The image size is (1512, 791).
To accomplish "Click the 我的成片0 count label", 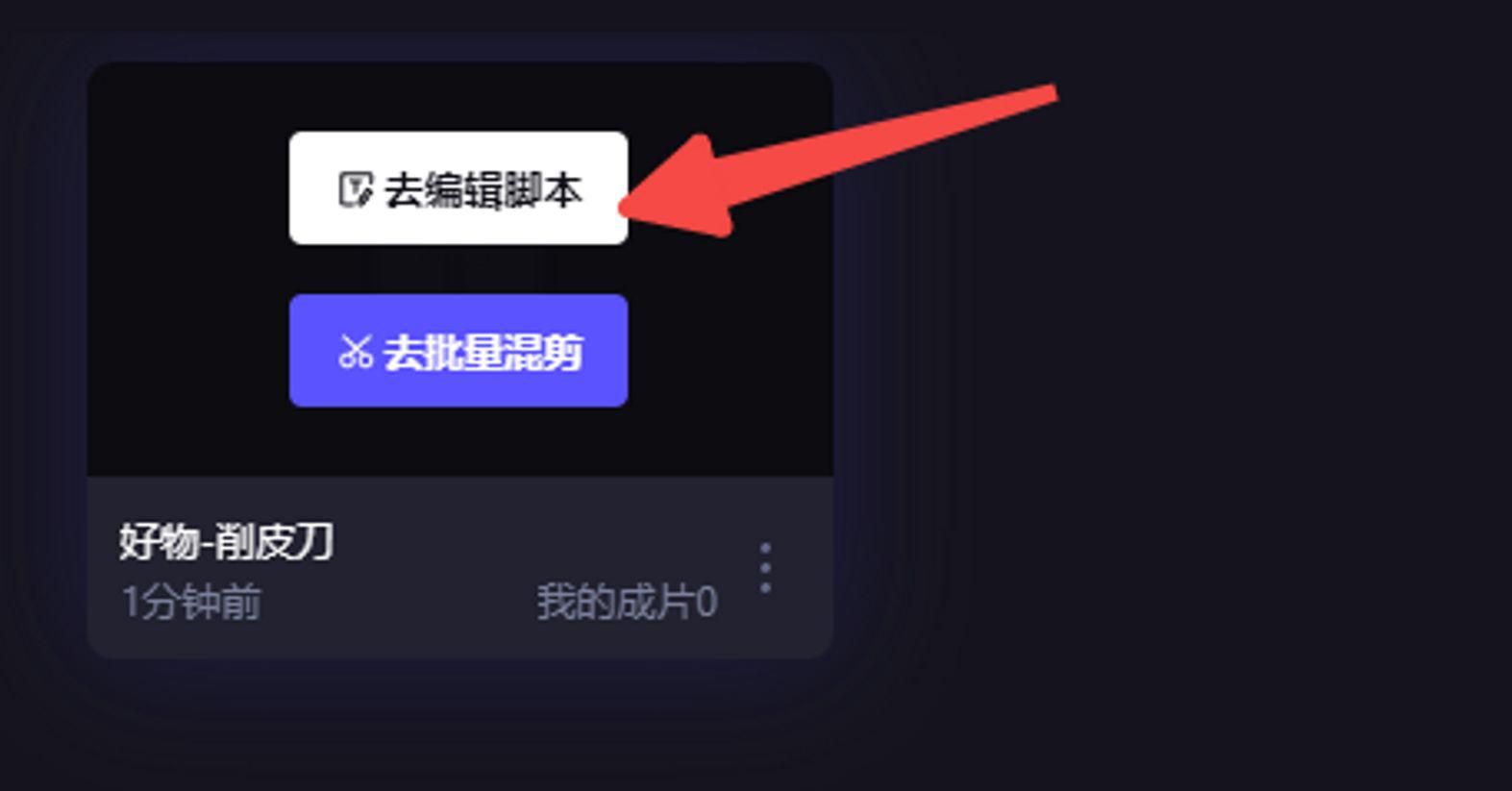I will 627,603.
